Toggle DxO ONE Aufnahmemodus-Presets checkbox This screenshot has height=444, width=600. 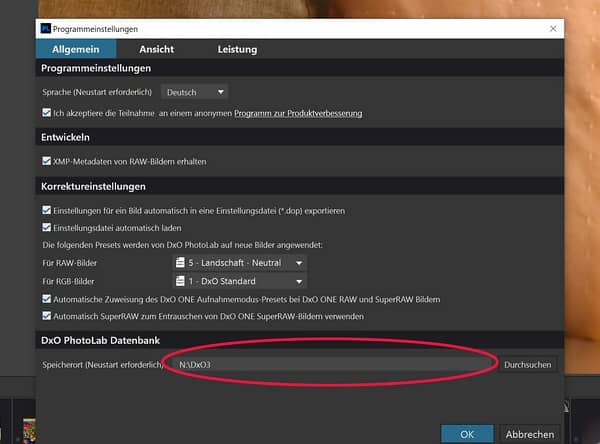pos(47,299)
